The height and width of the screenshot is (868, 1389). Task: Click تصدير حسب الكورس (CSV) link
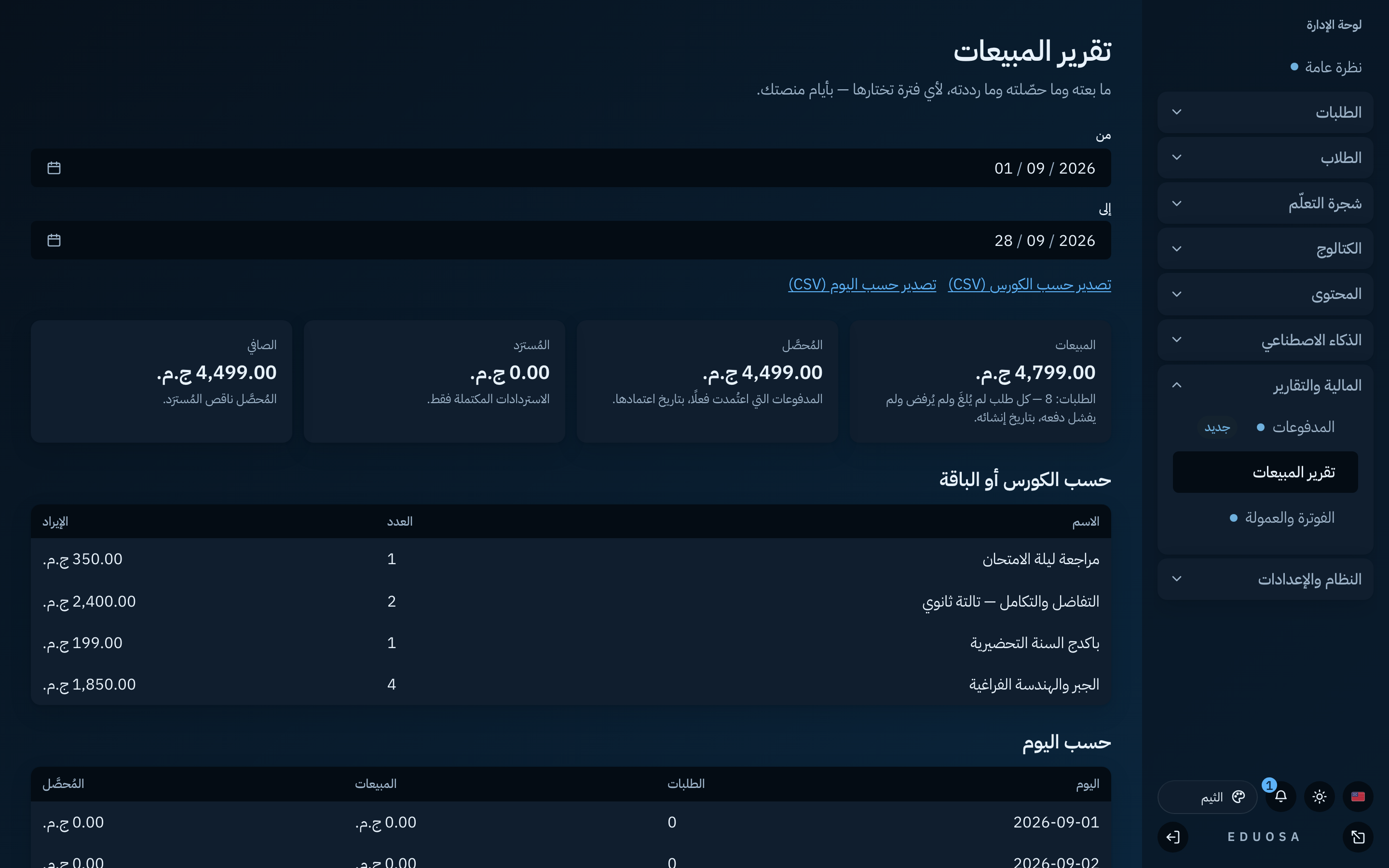tap(1029, 284)
